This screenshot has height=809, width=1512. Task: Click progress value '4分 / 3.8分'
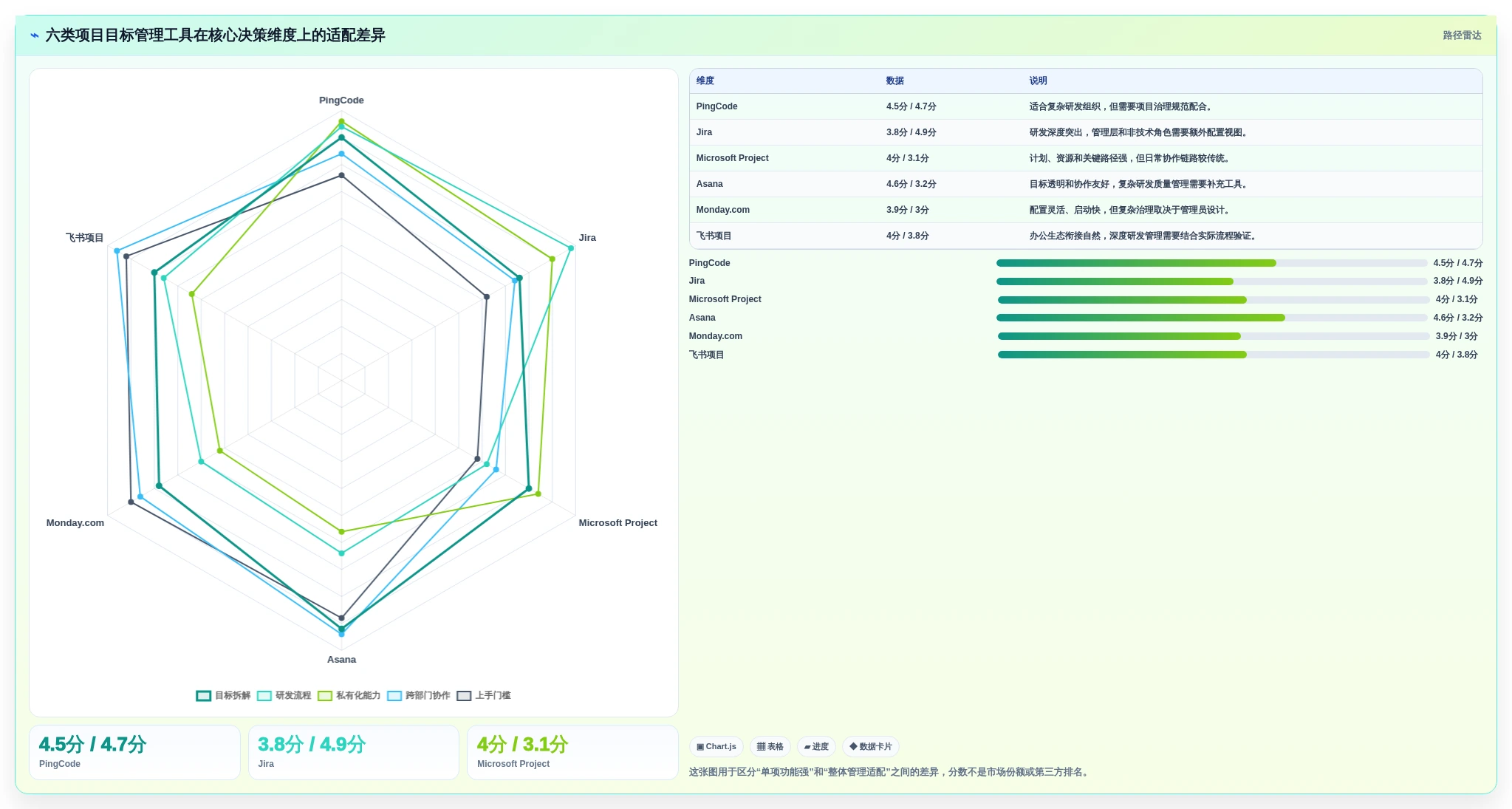click(x=1457, y=355)
